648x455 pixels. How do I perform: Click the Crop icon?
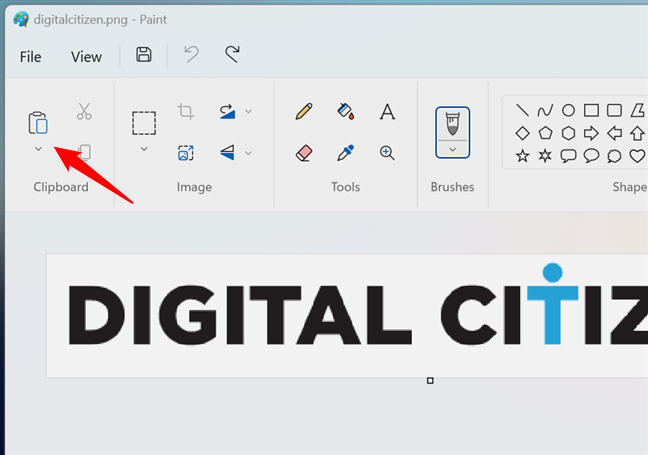click(186, 111)
